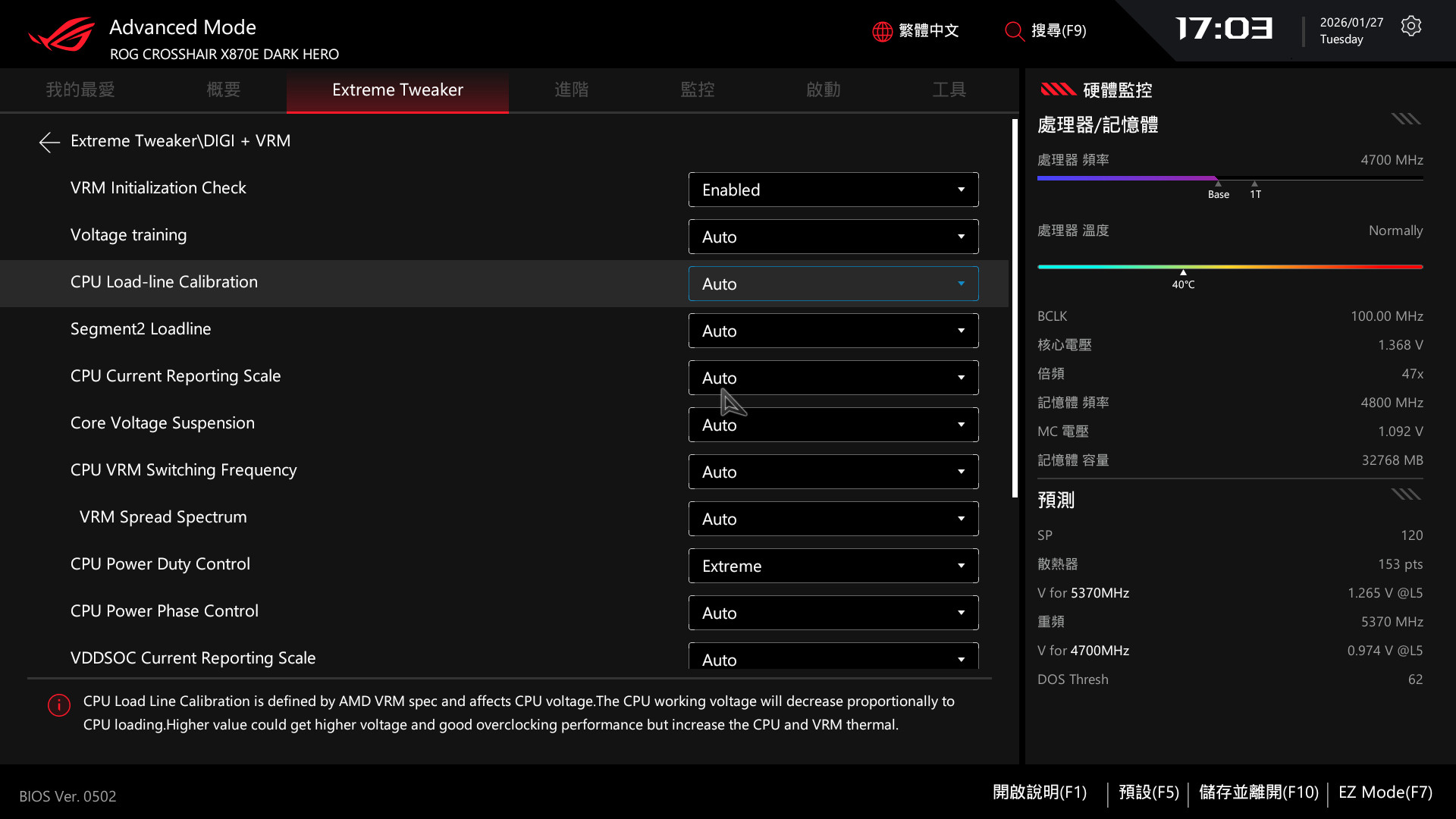Image resolution: width=1456 pixels, height=819 pixels.
Task: Switch to the 啟動 tab
Action: point(823,90)
